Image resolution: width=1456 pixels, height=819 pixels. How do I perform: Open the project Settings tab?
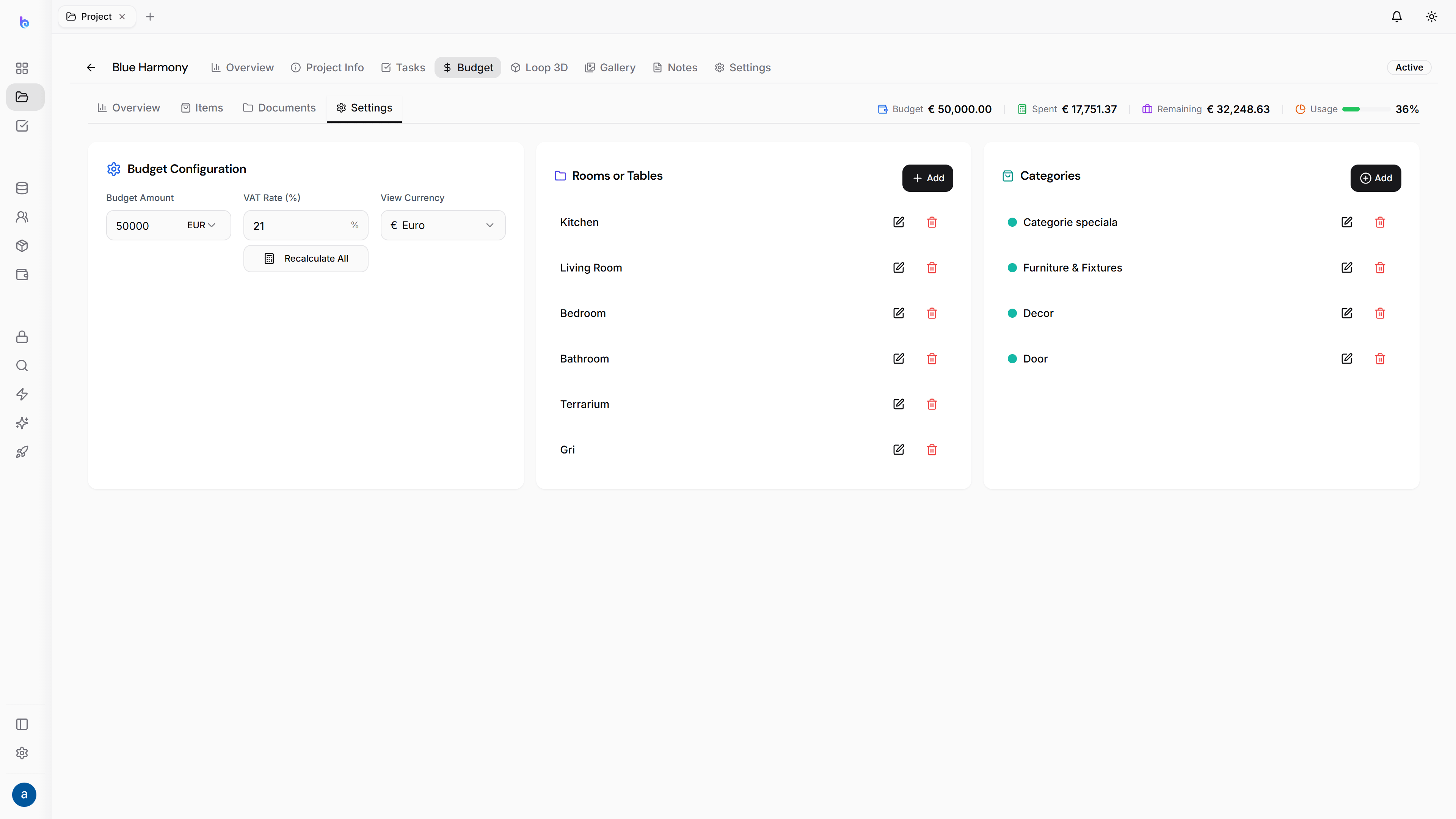743,68
